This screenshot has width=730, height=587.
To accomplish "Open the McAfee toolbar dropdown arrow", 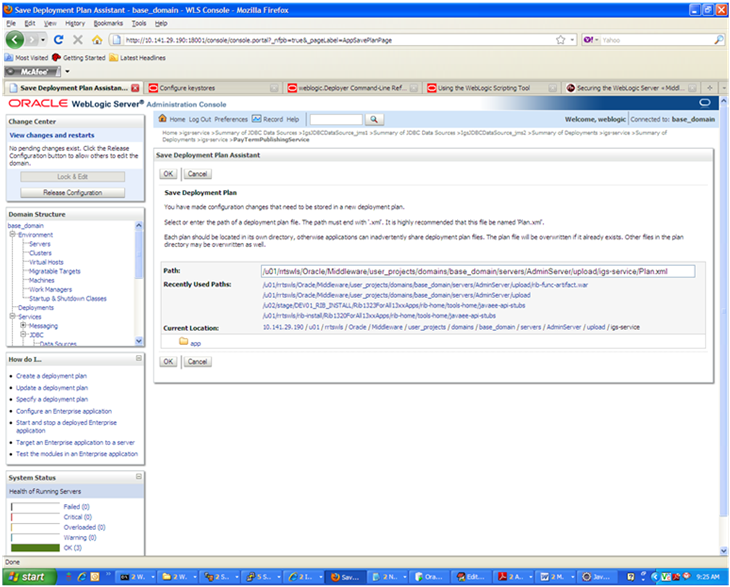I will click(68, 71).
